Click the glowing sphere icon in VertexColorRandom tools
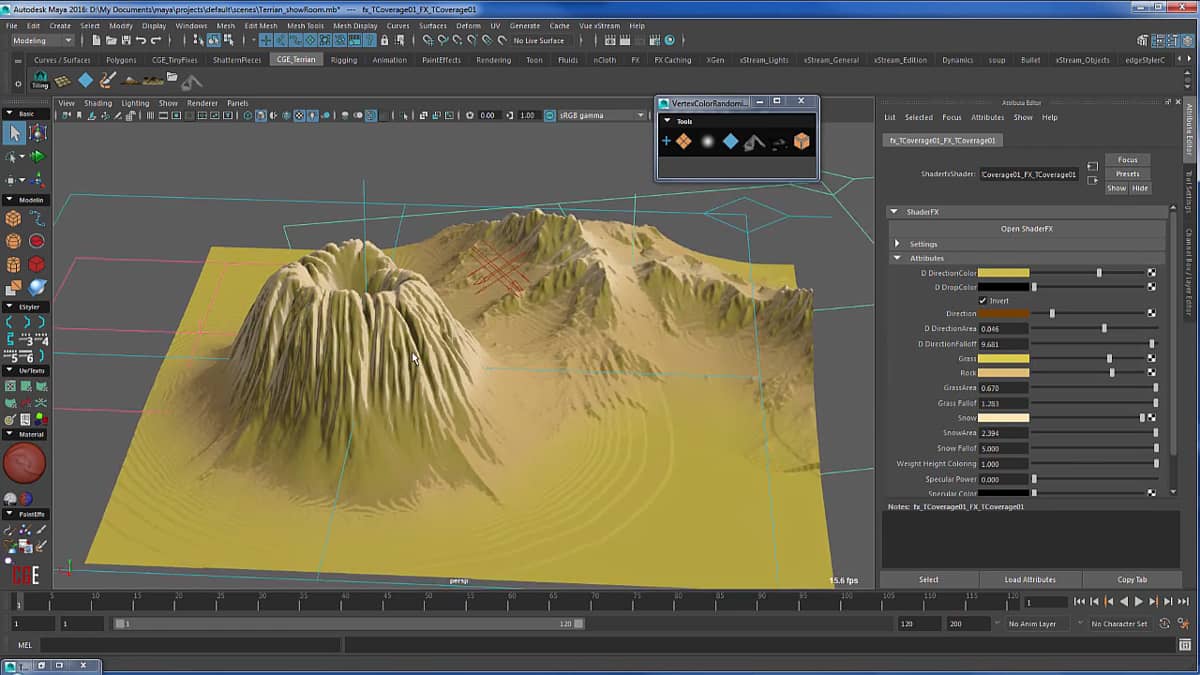 point(707,142)
